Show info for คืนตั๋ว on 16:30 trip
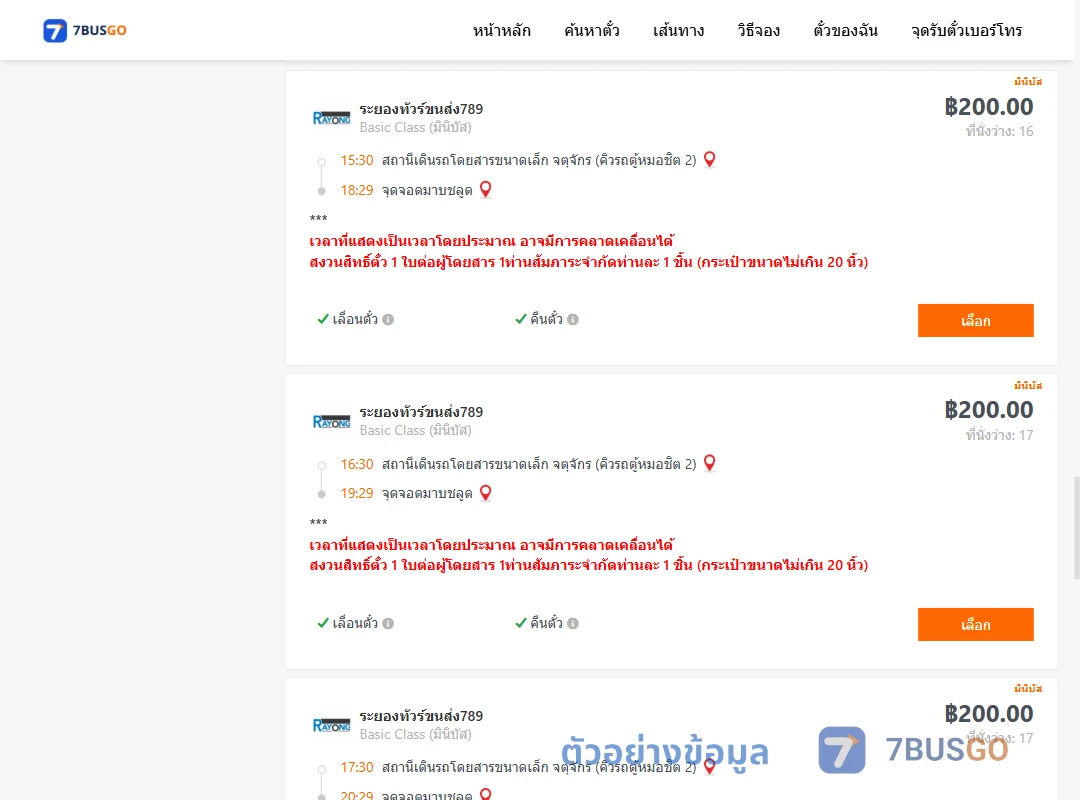This screenshot has width=1080, height=800. pyautogui.click(x=573, y=624)
